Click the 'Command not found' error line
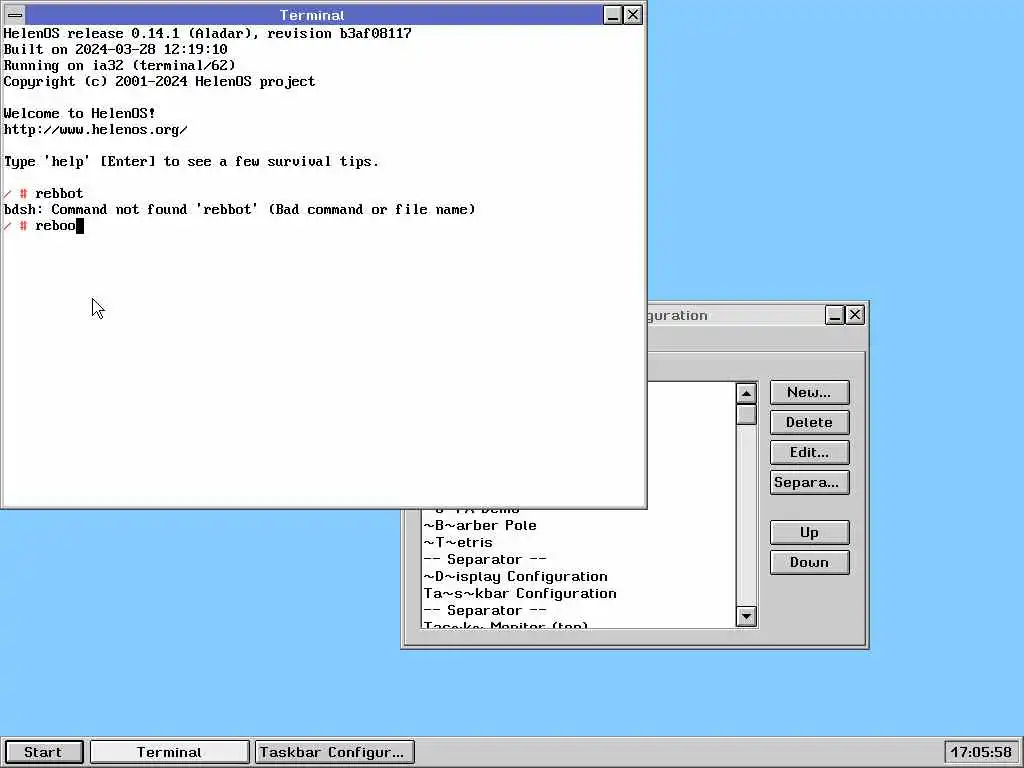This screenshot has width=1024, height=768. (240, 210)
